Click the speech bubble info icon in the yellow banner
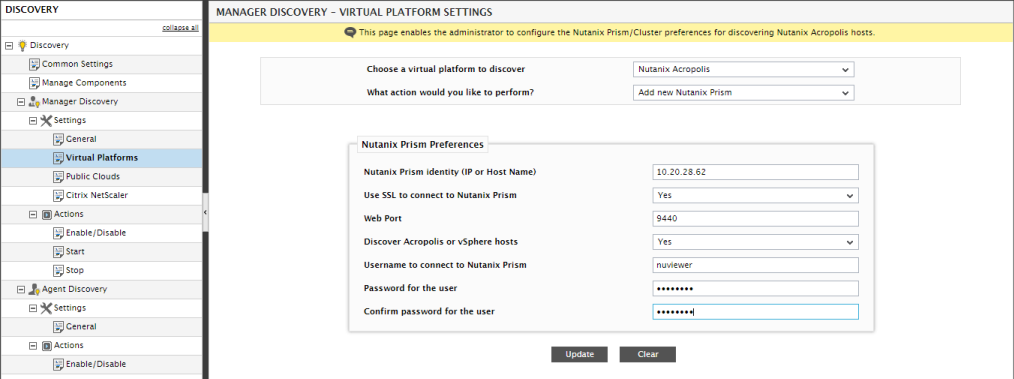This screenshot has height=379, width=1014. tap(351, 32)
